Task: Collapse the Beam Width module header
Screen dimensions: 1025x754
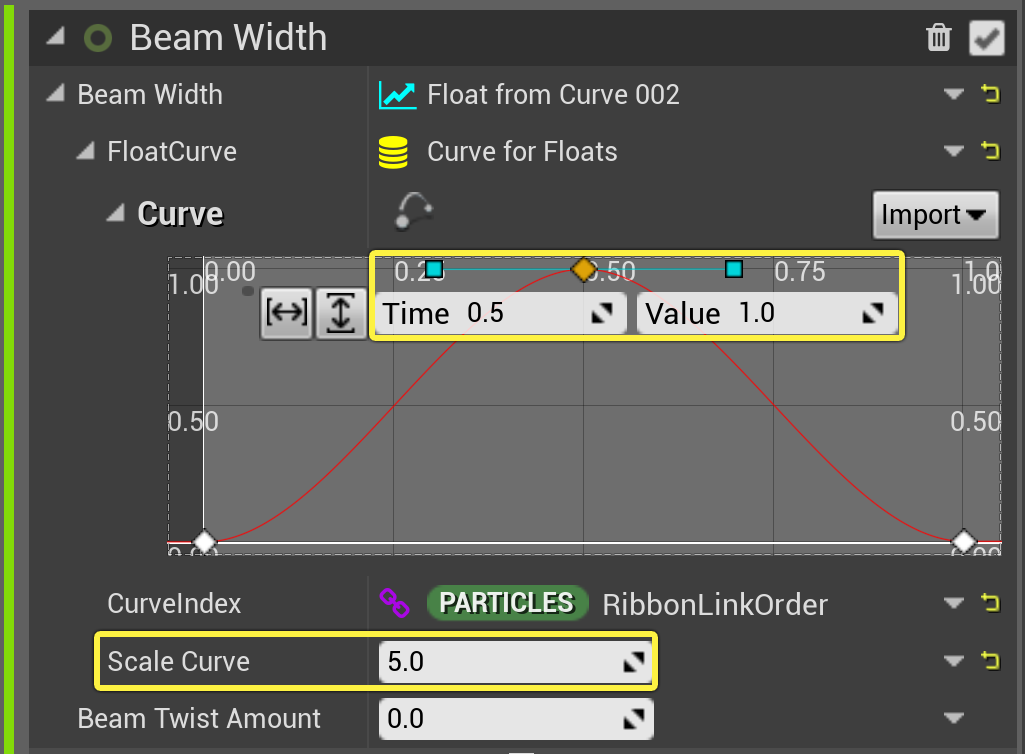Action: click(x=56, y=36)
